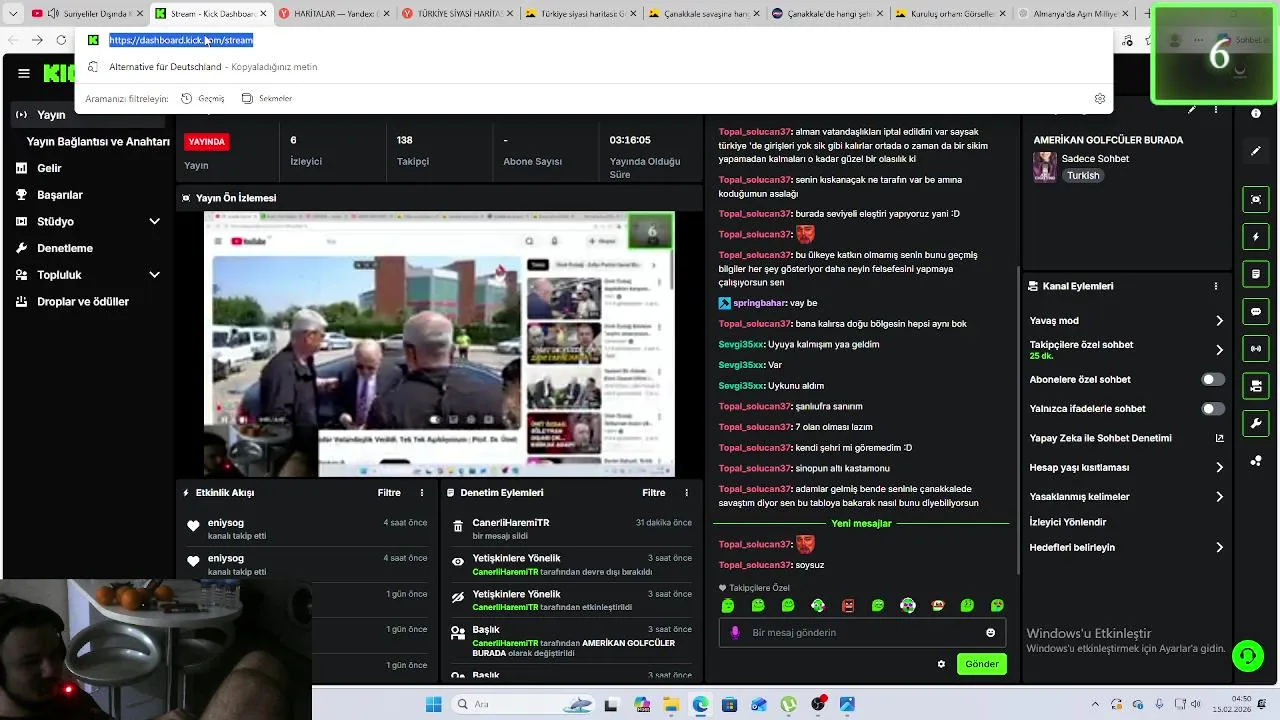The image size is (1280, 720).
Task: Open Filtre in Etkinlik Akışı panel
Action: 389,493
